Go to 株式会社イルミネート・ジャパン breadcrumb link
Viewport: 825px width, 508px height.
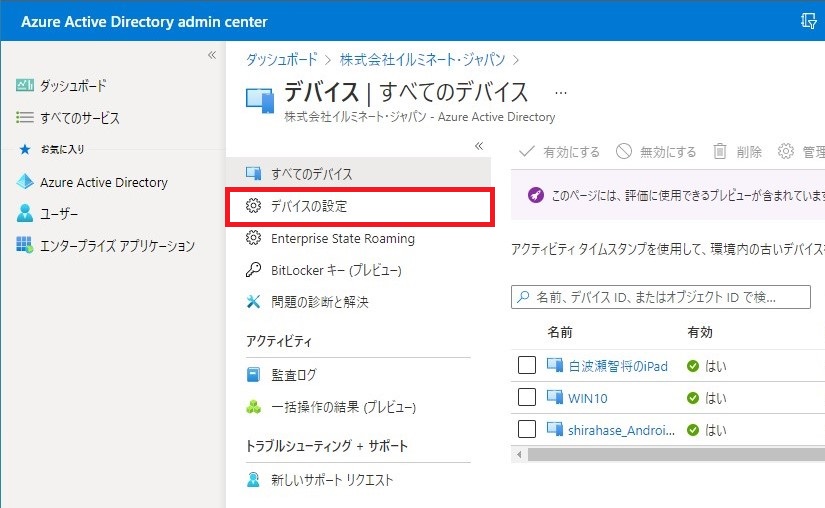(422, 59)
